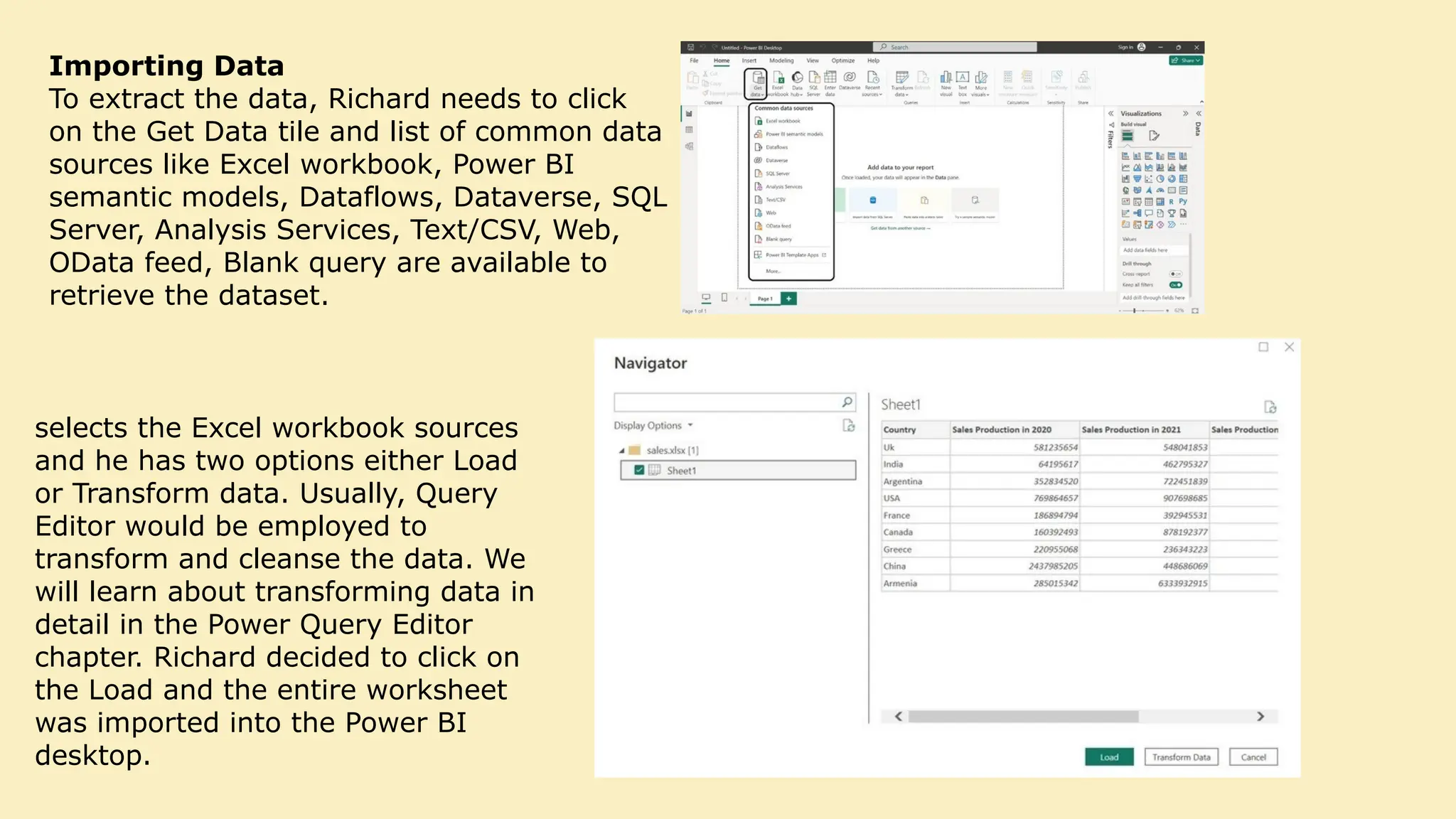Collapse the sales.xlsx tree node
The width and height of the screenshot is (1456, 819).
[621, 451]
